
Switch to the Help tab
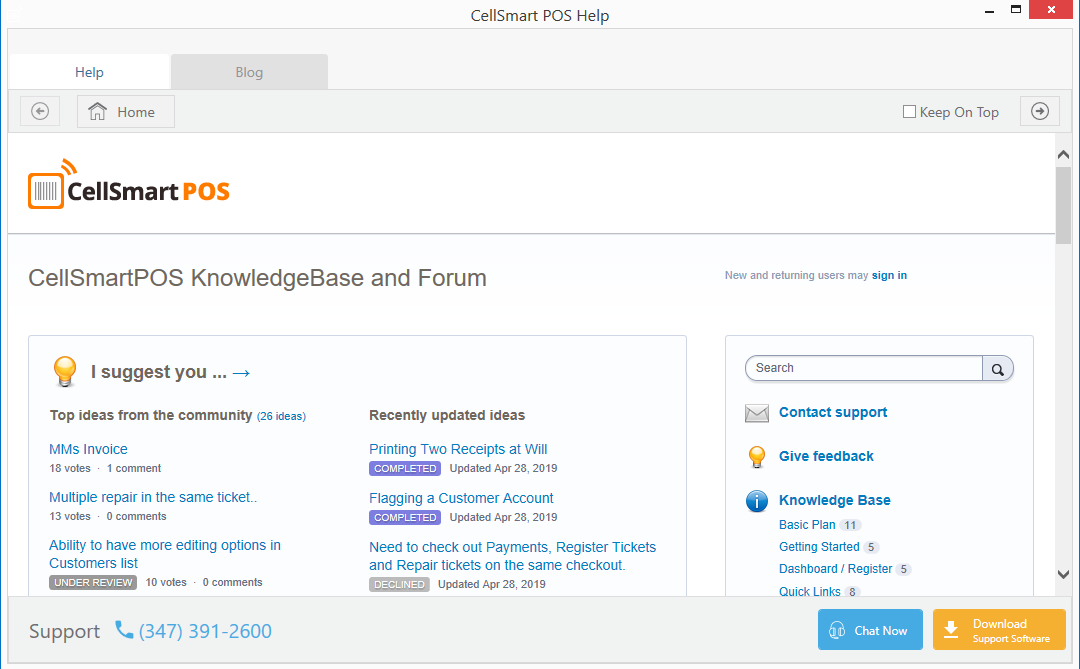point(89,72)
